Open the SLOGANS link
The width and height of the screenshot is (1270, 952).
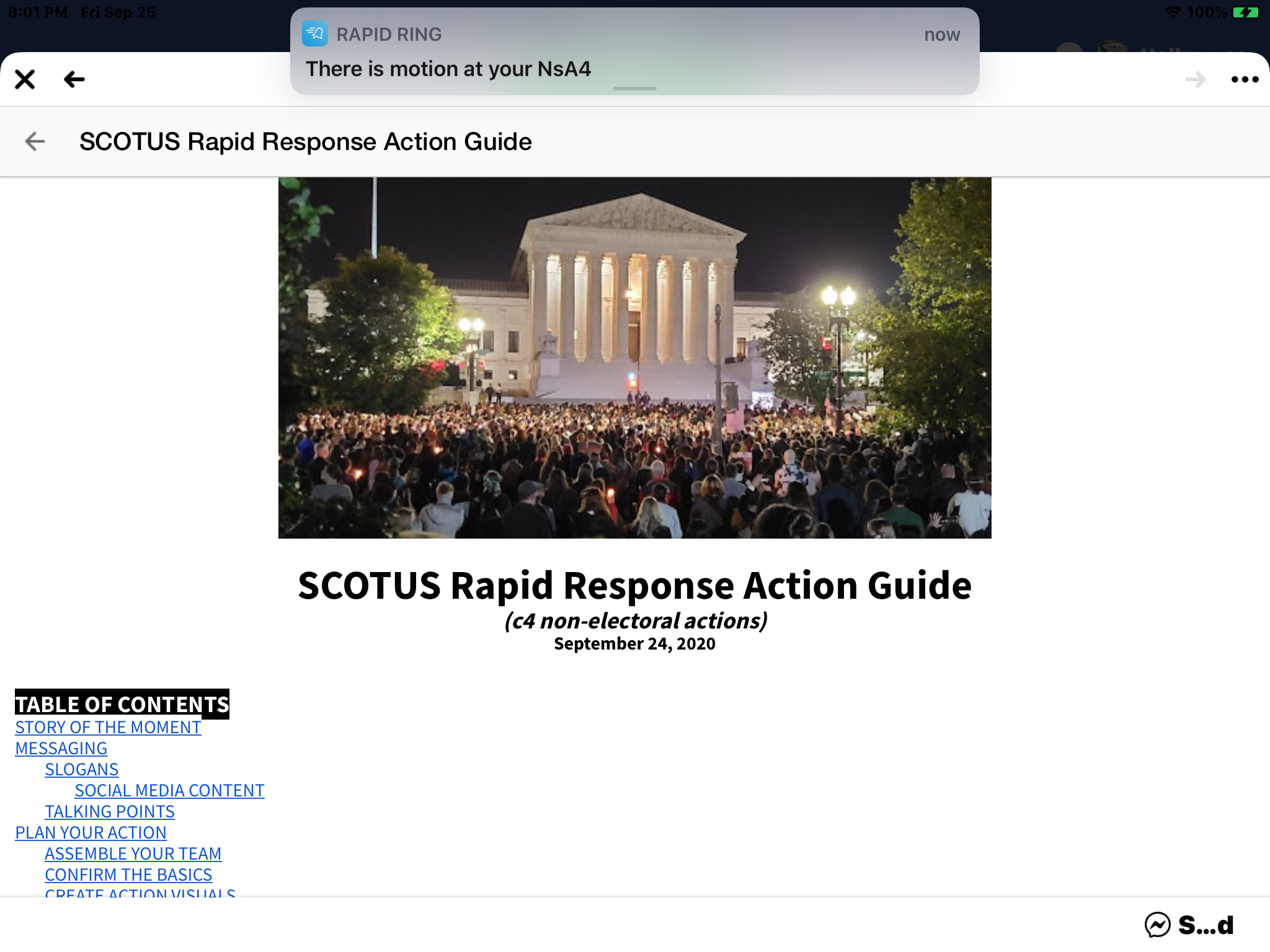(x=81, y=769)
